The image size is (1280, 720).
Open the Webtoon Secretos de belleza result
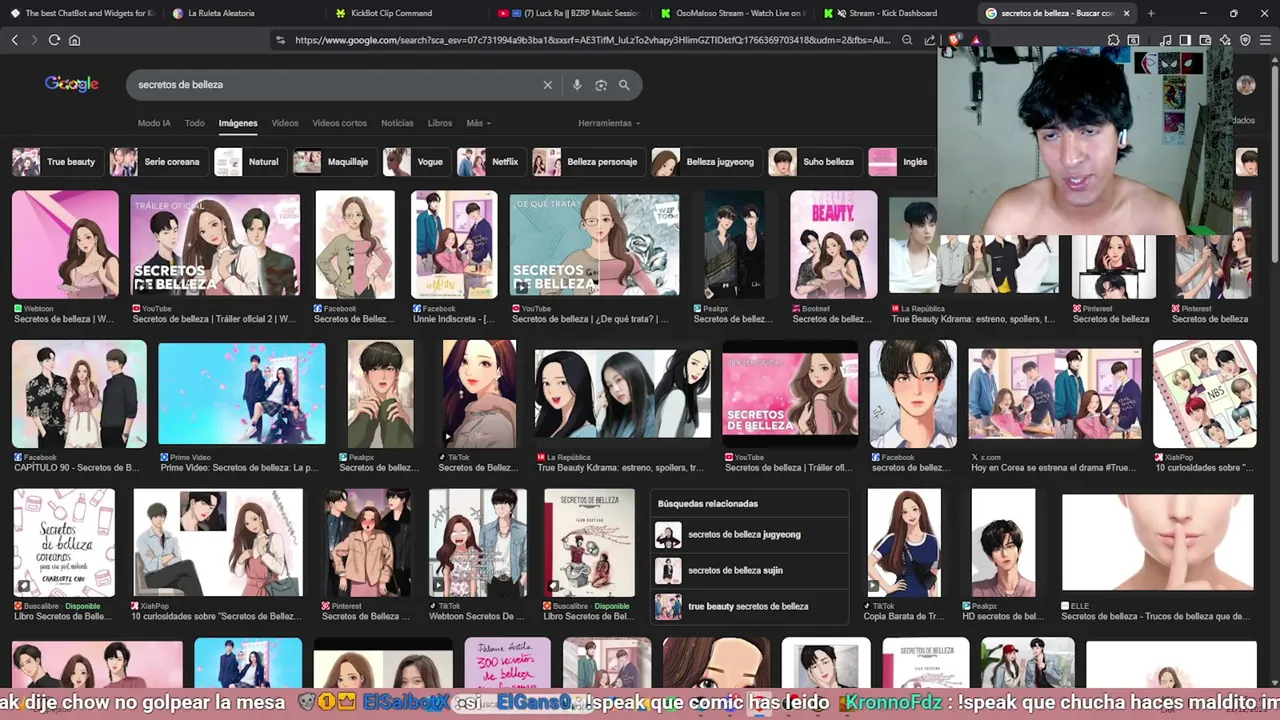click(x=65, y=245)
